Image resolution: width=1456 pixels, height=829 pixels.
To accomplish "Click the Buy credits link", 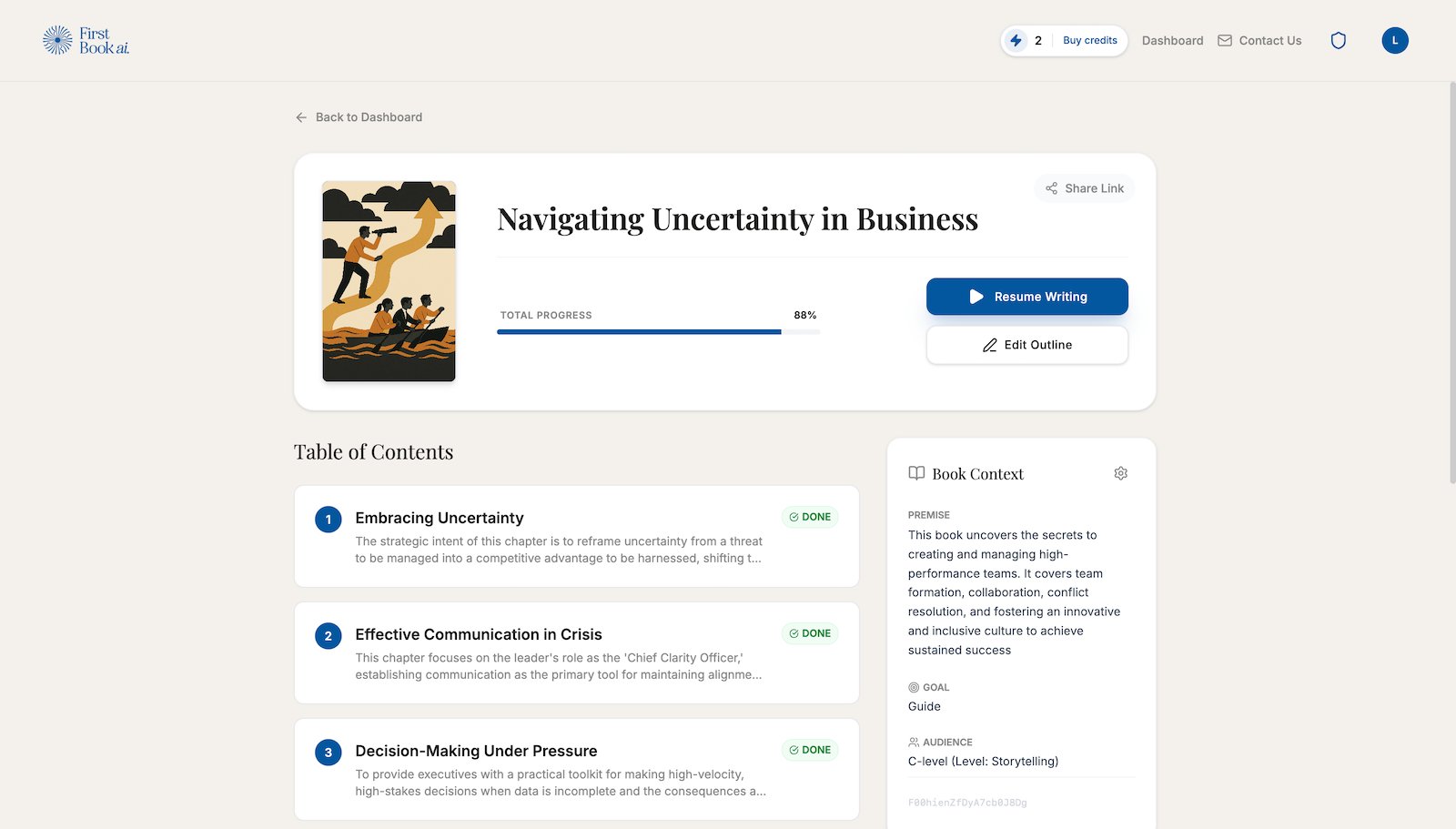I will [1089, 40].
